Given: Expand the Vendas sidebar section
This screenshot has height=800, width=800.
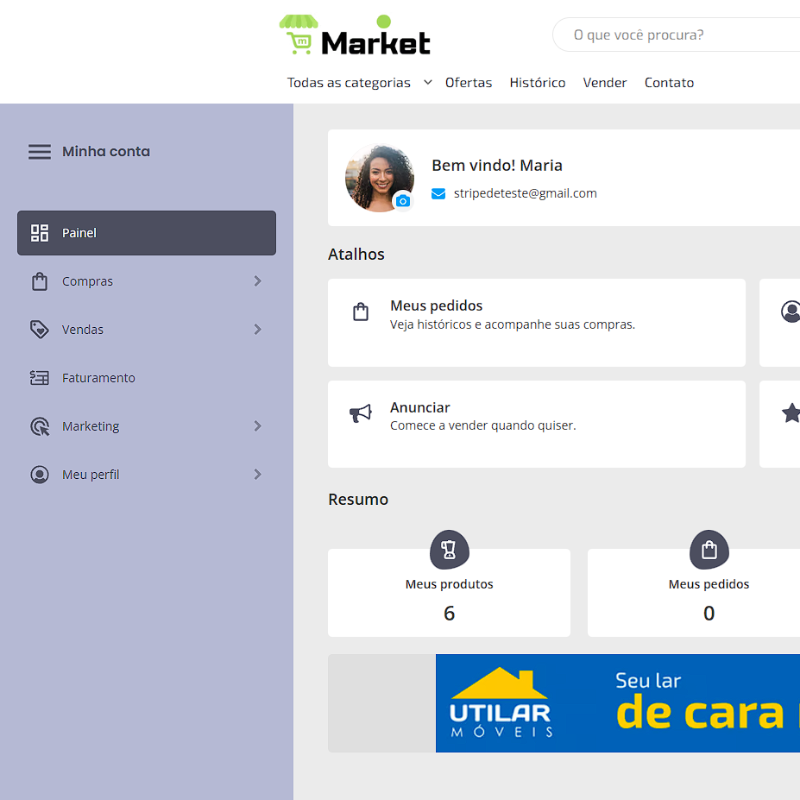Looking at the screenshot, I should (x=258, y=329).
